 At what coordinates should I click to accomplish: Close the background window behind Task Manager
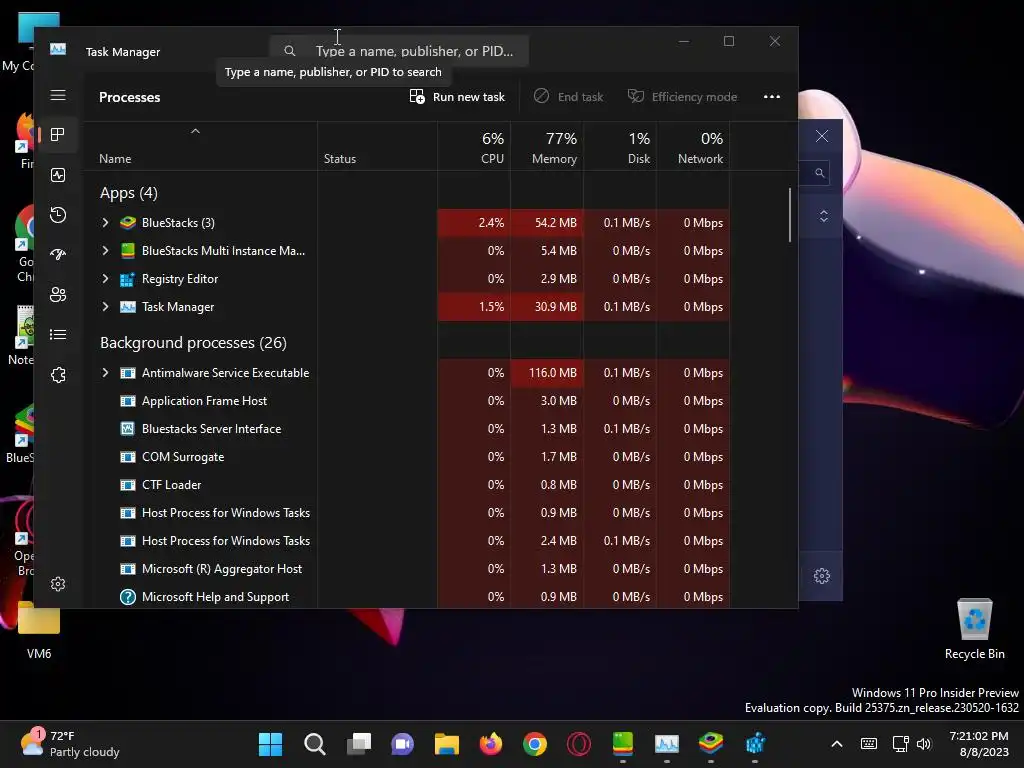coord(822,136)
